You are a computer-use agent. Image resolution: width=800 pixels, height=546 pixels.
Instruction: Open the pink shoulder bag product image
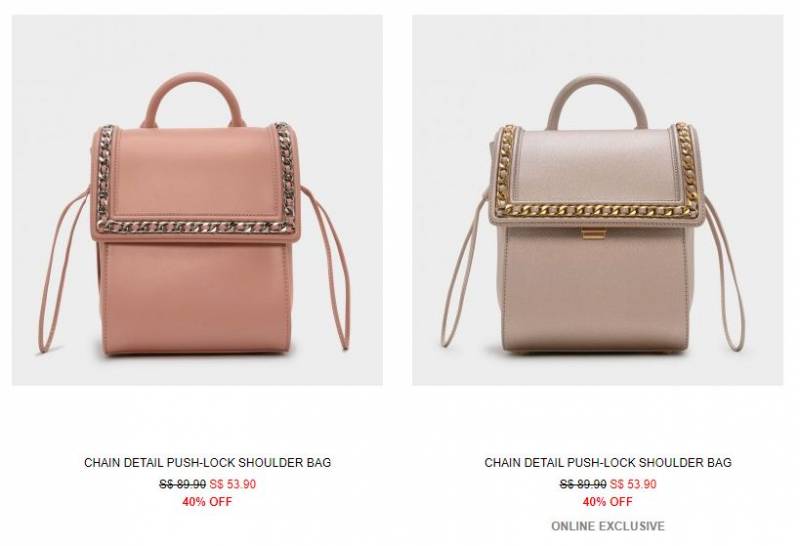point(197,200)
